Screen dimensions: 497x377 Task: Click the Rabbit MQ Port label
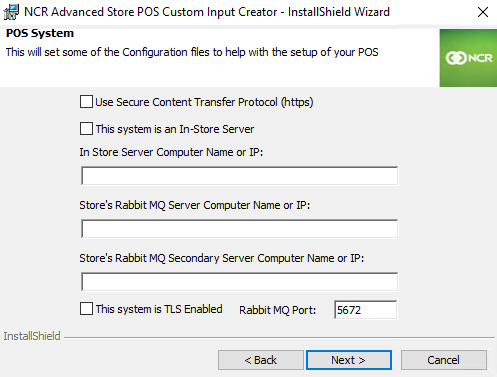277,310
